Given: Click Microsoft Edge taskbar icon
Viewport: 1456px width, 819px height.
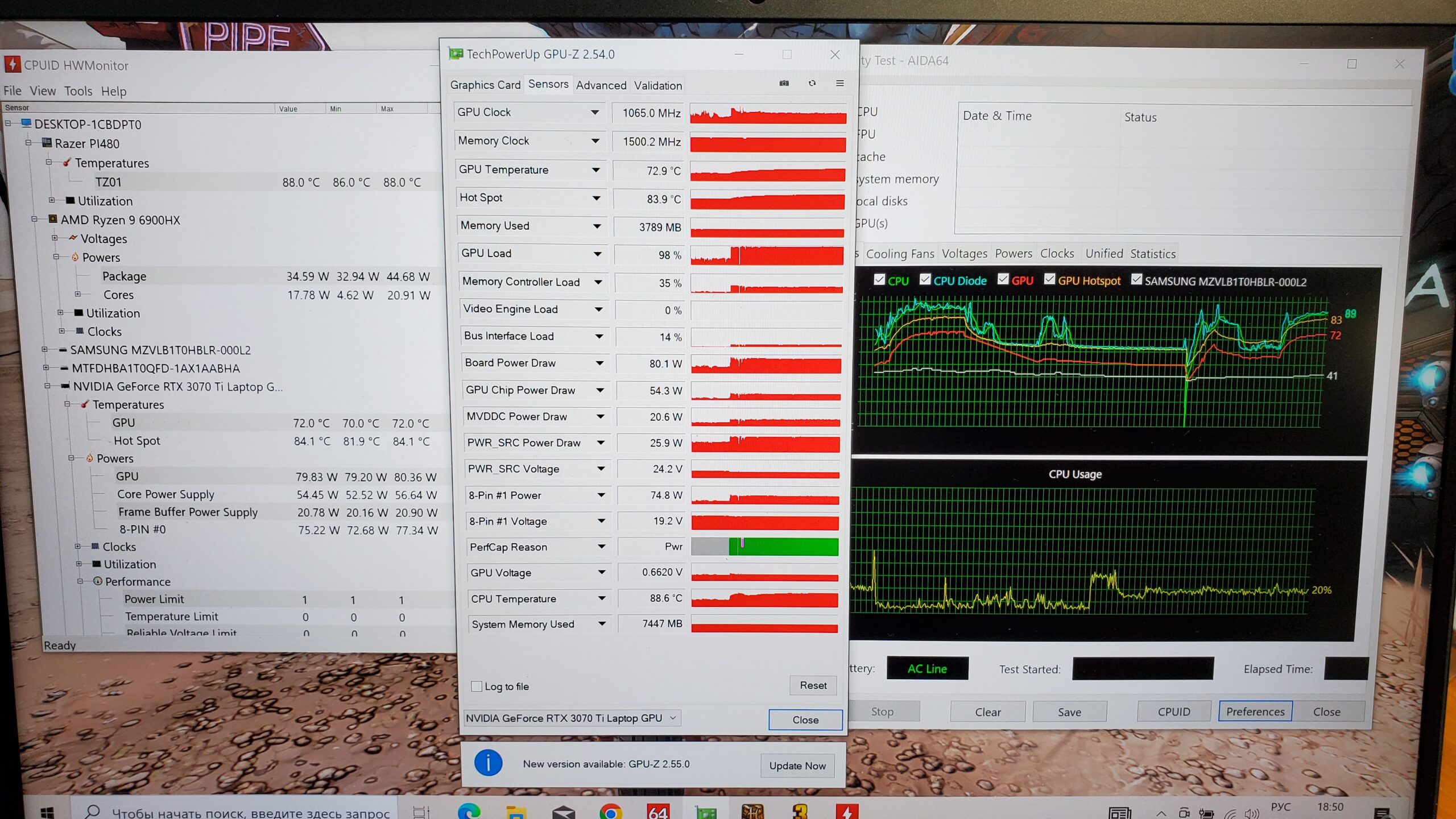Looking at the screenshot, I should click(x=469, y=812).
